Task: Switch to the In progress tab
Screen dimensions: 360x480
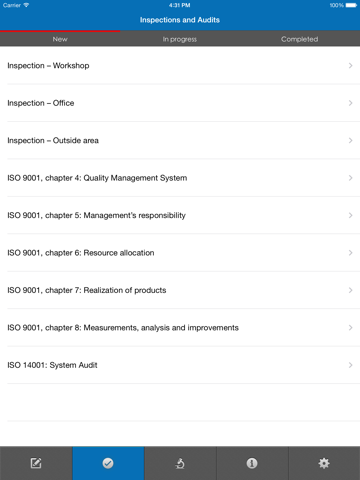Action: point(180,39)
